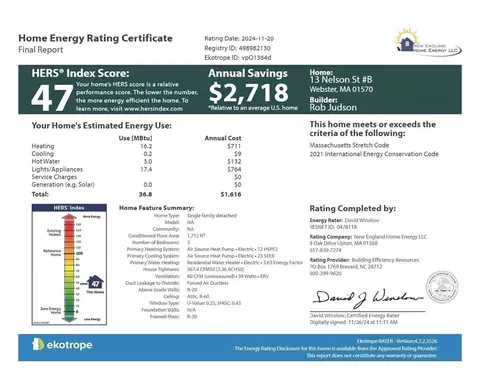Click the 'Home Feature Summary' heading
The image size is (480, 371).
pyautogui.click(x=157, y=208)
